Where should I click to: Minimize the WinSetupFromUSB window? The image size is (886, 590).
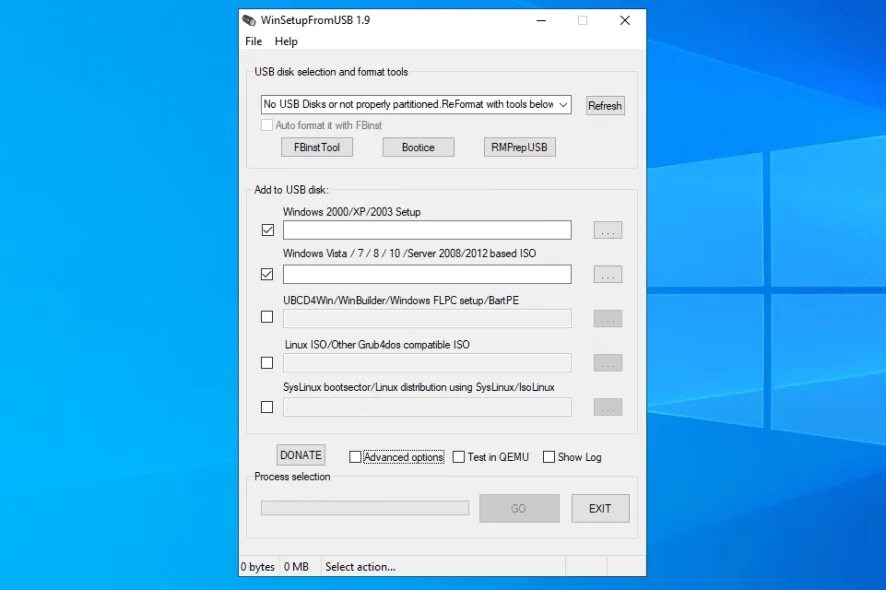pos(541,20)
